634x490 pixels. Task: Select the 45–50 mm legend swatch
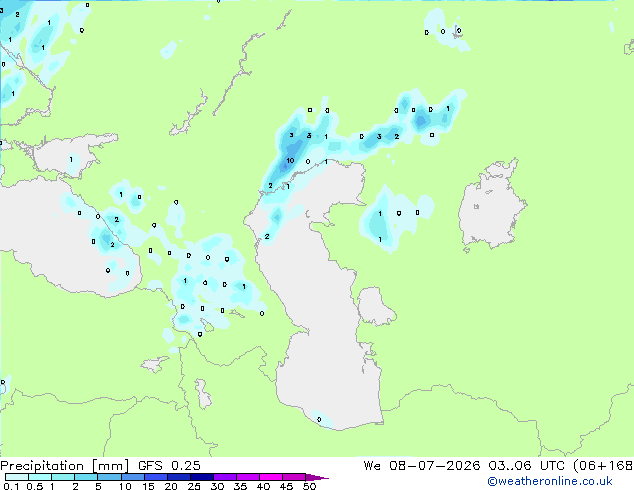pos(294,477)
